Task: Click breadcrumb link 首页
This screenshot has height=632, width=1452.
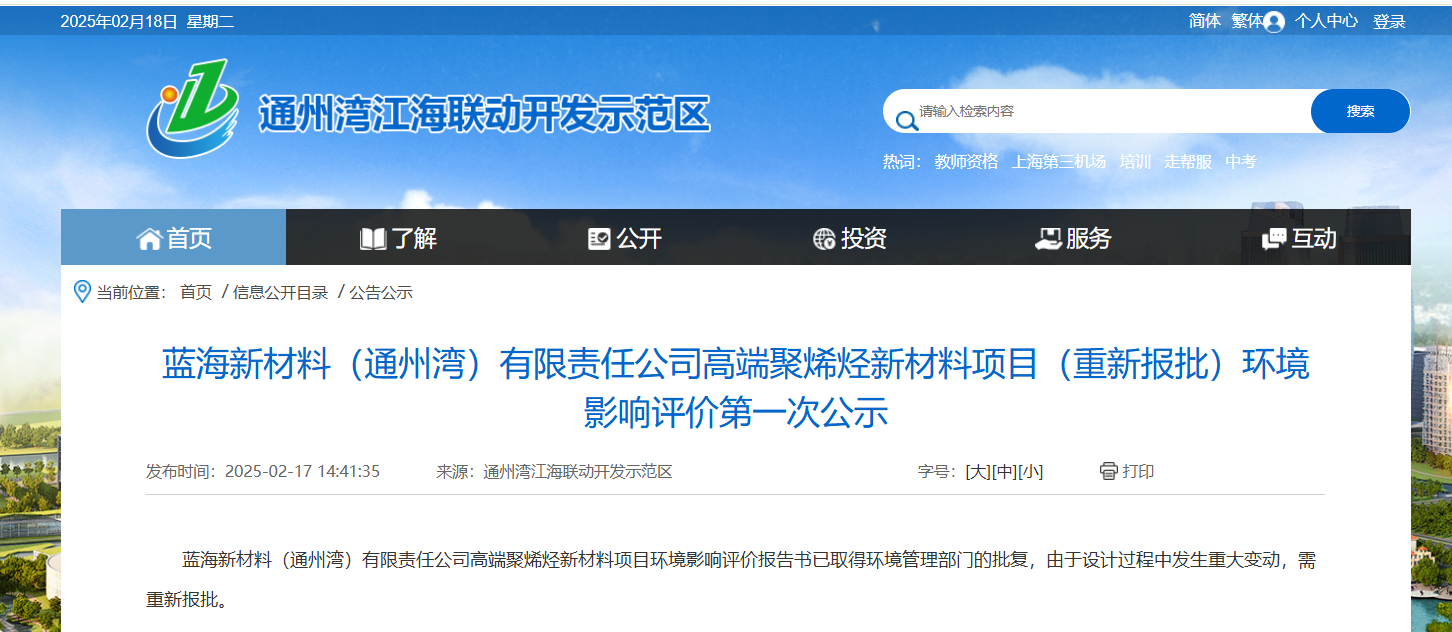Action: pyautogui.click(x=196, y=292)
